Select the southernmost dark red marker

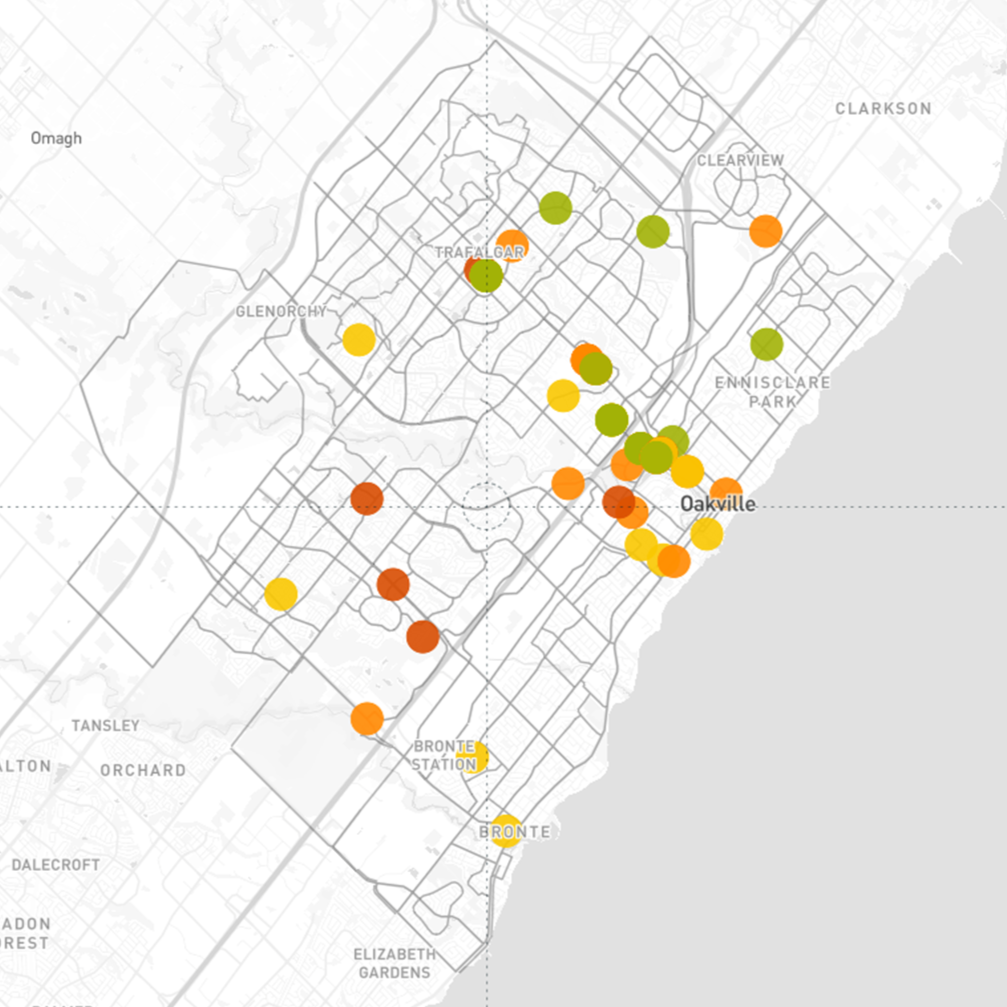[423, 636]
